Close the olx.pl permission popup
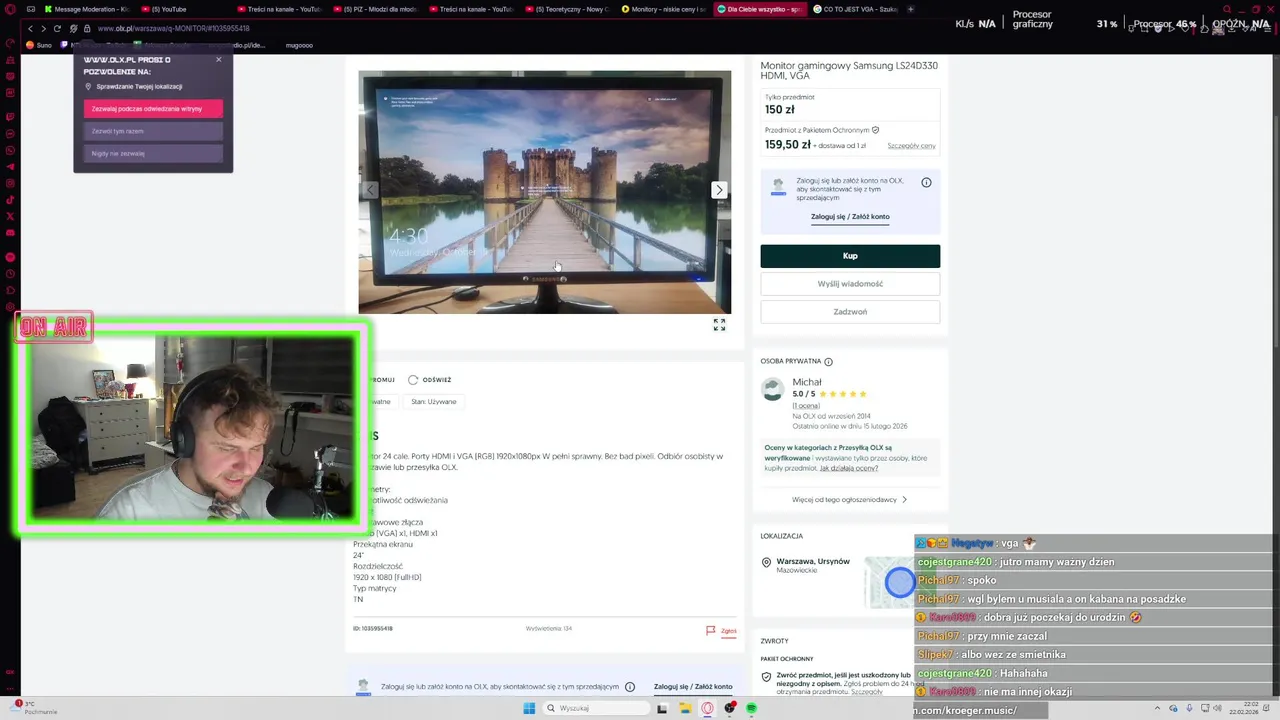The width and height of the screenshot is (1280, 720). [x=219, y=59]
